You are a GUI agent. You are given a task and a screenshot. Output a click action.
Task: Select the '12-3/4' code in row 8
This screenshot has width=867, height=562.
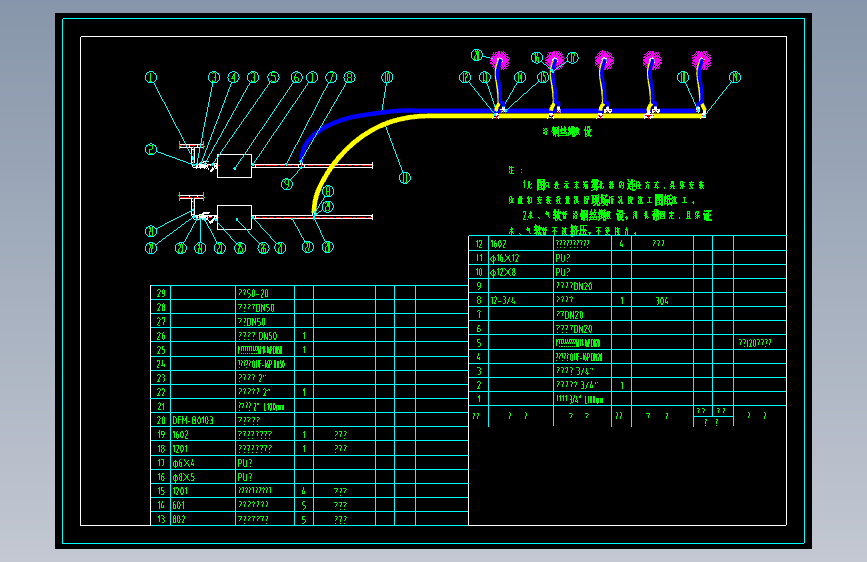[503, 301]
